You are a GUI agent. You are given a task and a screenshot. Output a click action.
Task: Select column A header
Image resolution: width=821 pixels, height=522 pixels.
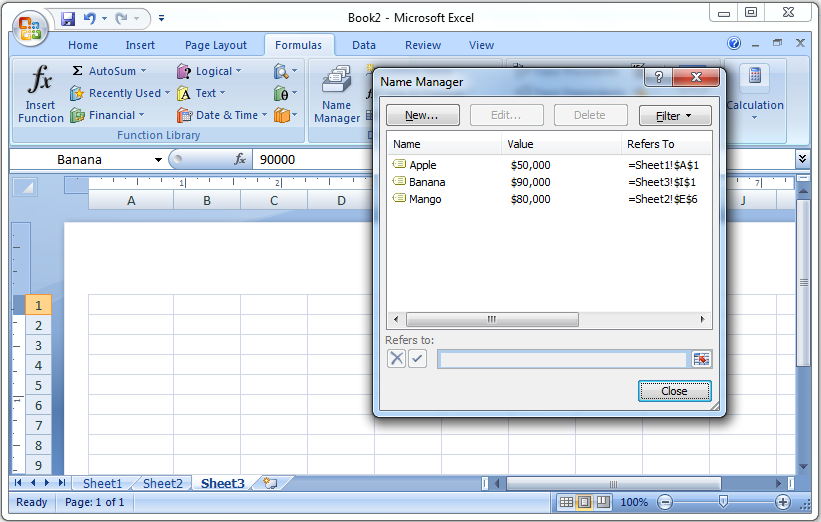tap(131, 201)
